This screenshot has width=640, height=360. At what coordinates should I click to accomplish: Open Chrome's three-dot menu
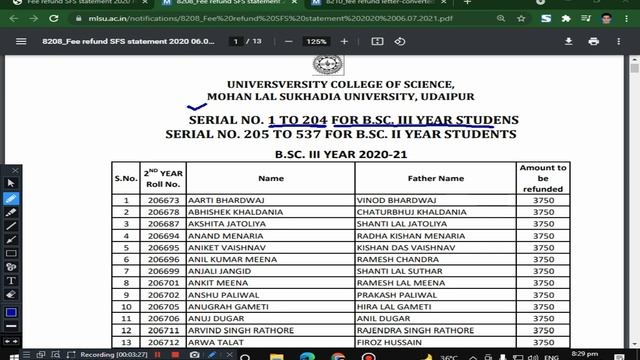click(627, 19)
